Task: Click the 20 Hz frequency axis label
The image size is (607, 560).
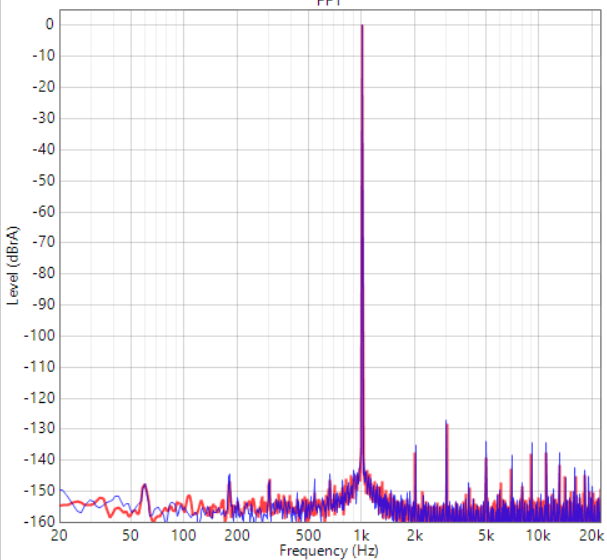Action: (59, 536)
